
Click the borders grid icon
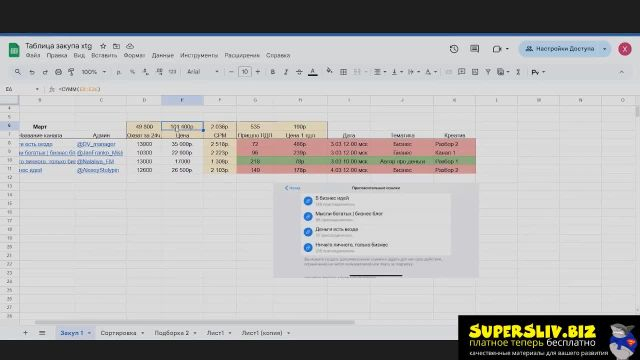[x=343, y=72]
